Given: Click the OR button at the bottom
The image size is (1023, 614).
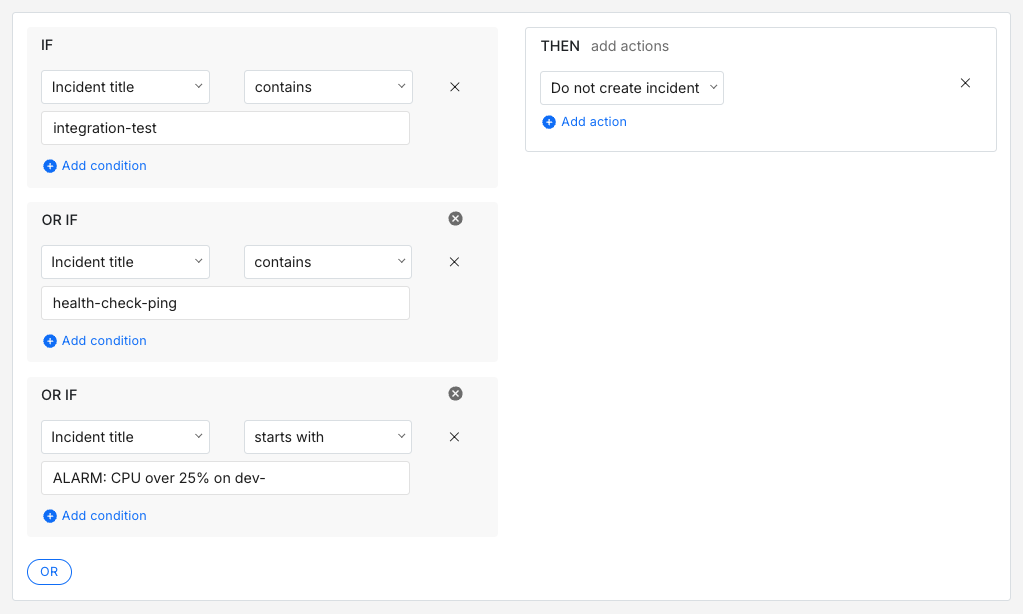Looking at the screenshot, I should coord(49,571).
